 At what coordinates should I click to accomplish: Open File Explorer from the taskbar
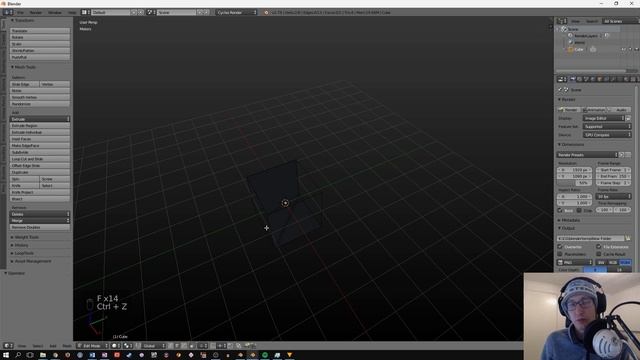coord(42,355)
